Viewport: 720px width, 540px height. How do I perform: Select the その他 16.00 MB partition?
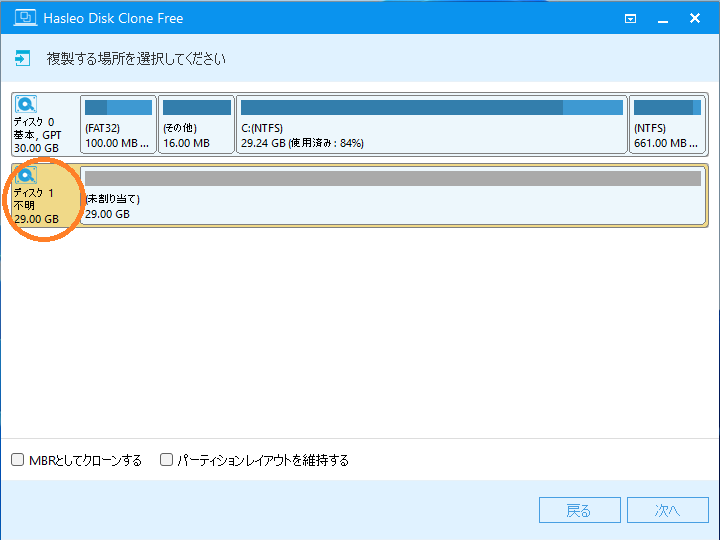point(197,124)
